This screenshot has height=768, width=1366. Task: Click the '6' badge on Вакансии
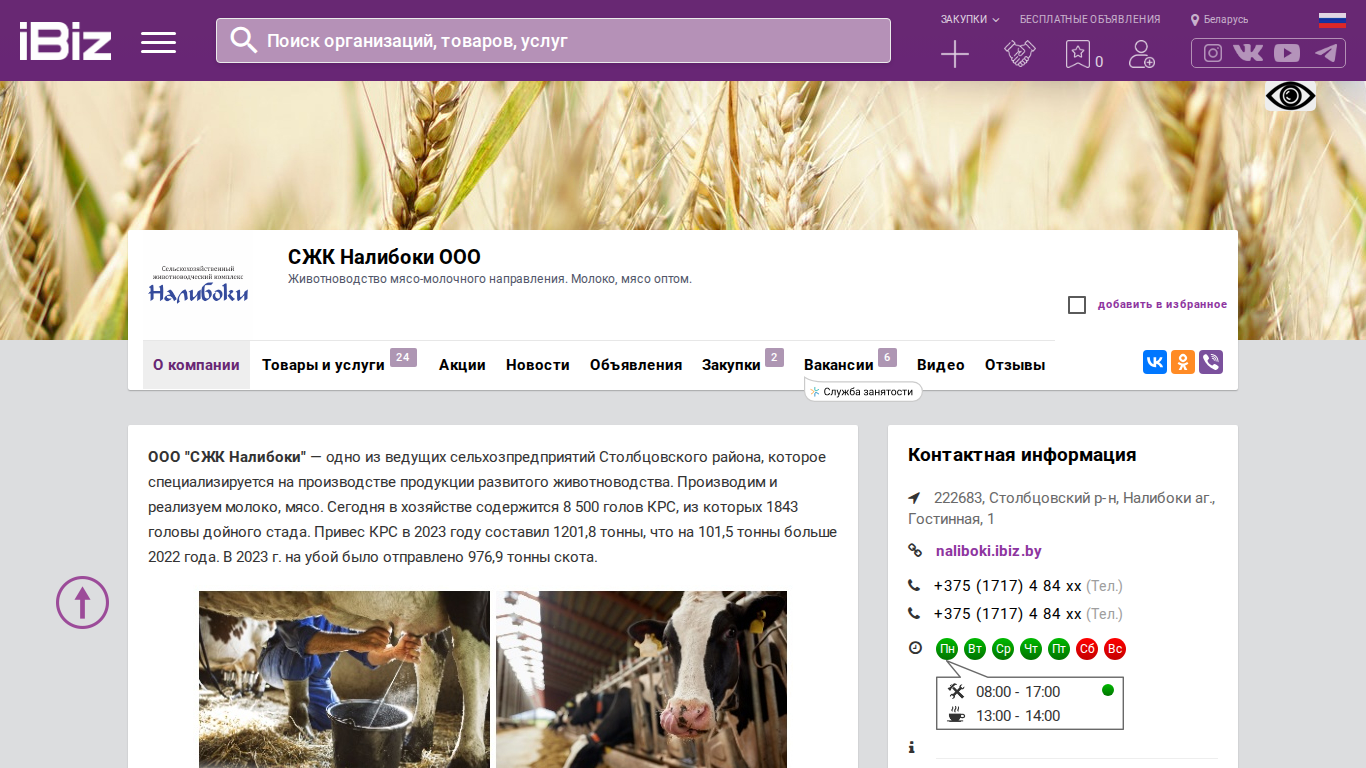[x=887, y=357]
